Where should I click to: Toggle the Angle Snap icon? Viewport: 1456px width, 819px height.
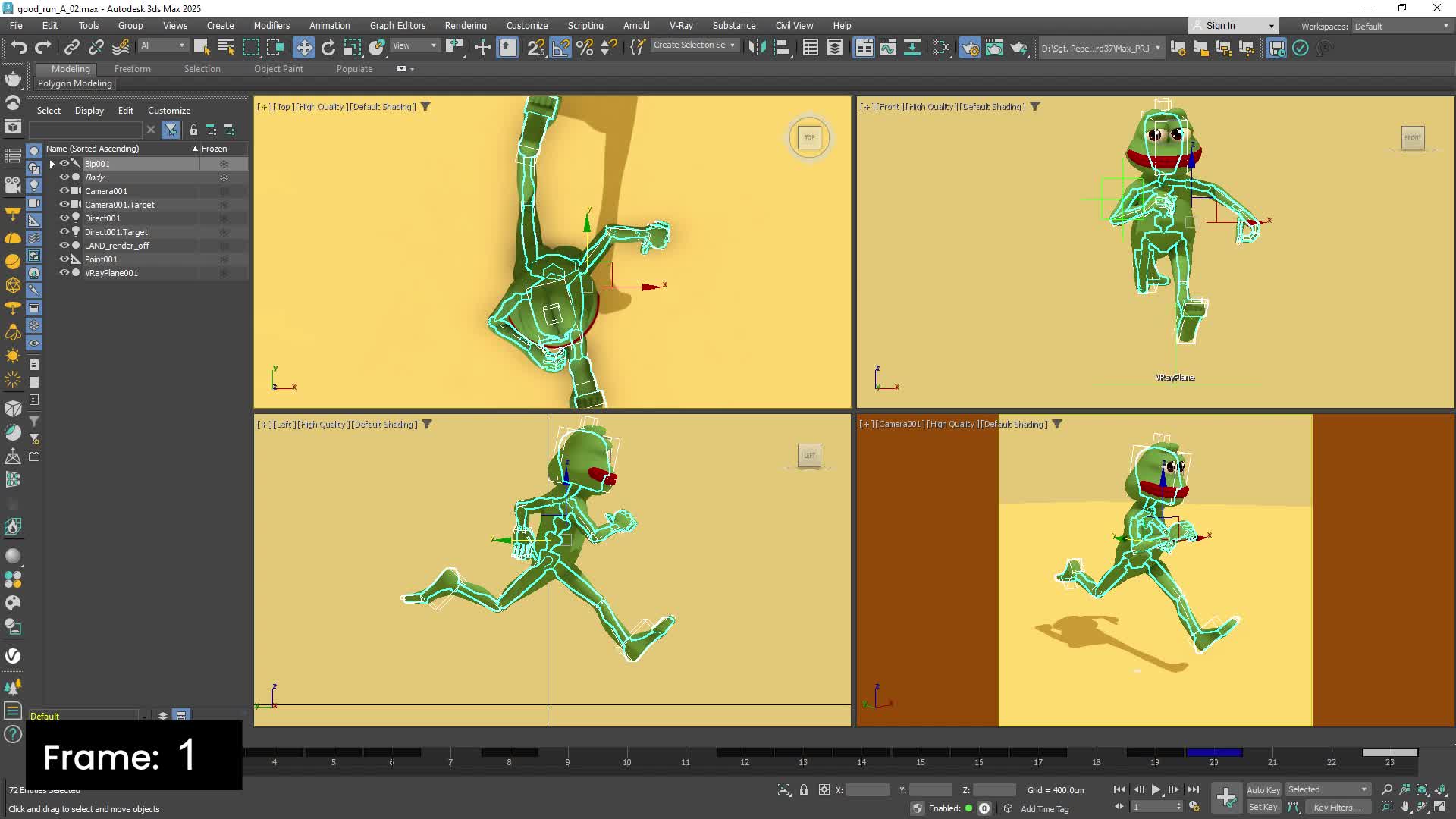pyautogui.click(x=560, y=48)
